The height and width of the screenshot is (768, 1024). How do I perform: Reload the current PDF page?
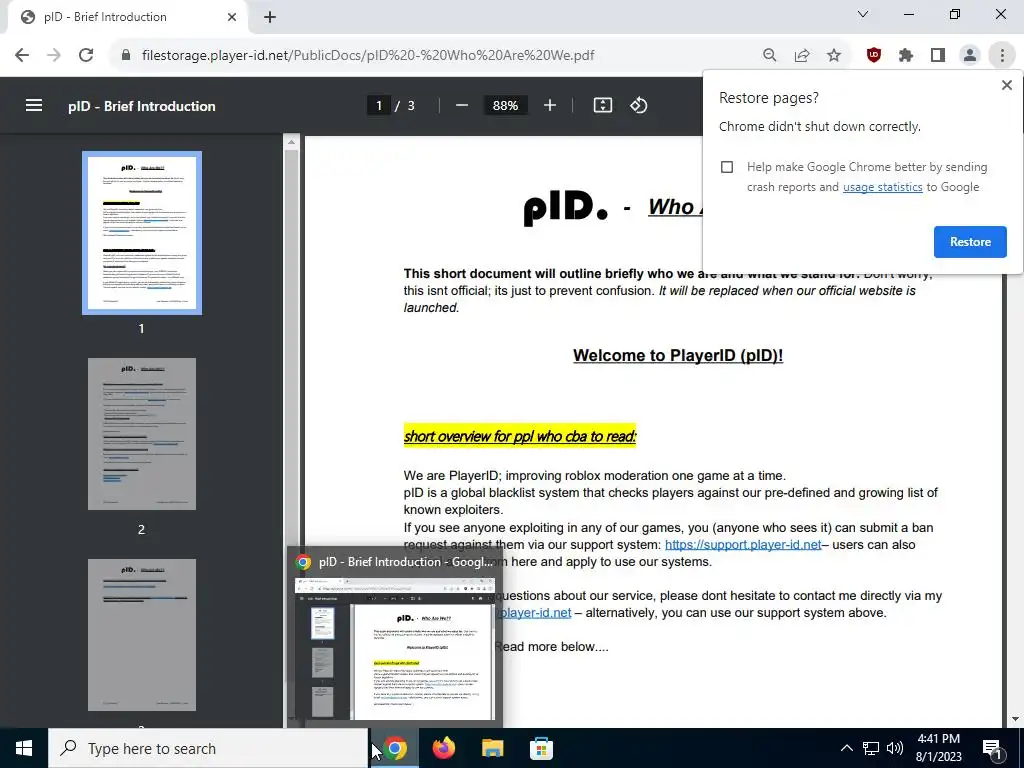pyautogui.click(x=86, y=56)
